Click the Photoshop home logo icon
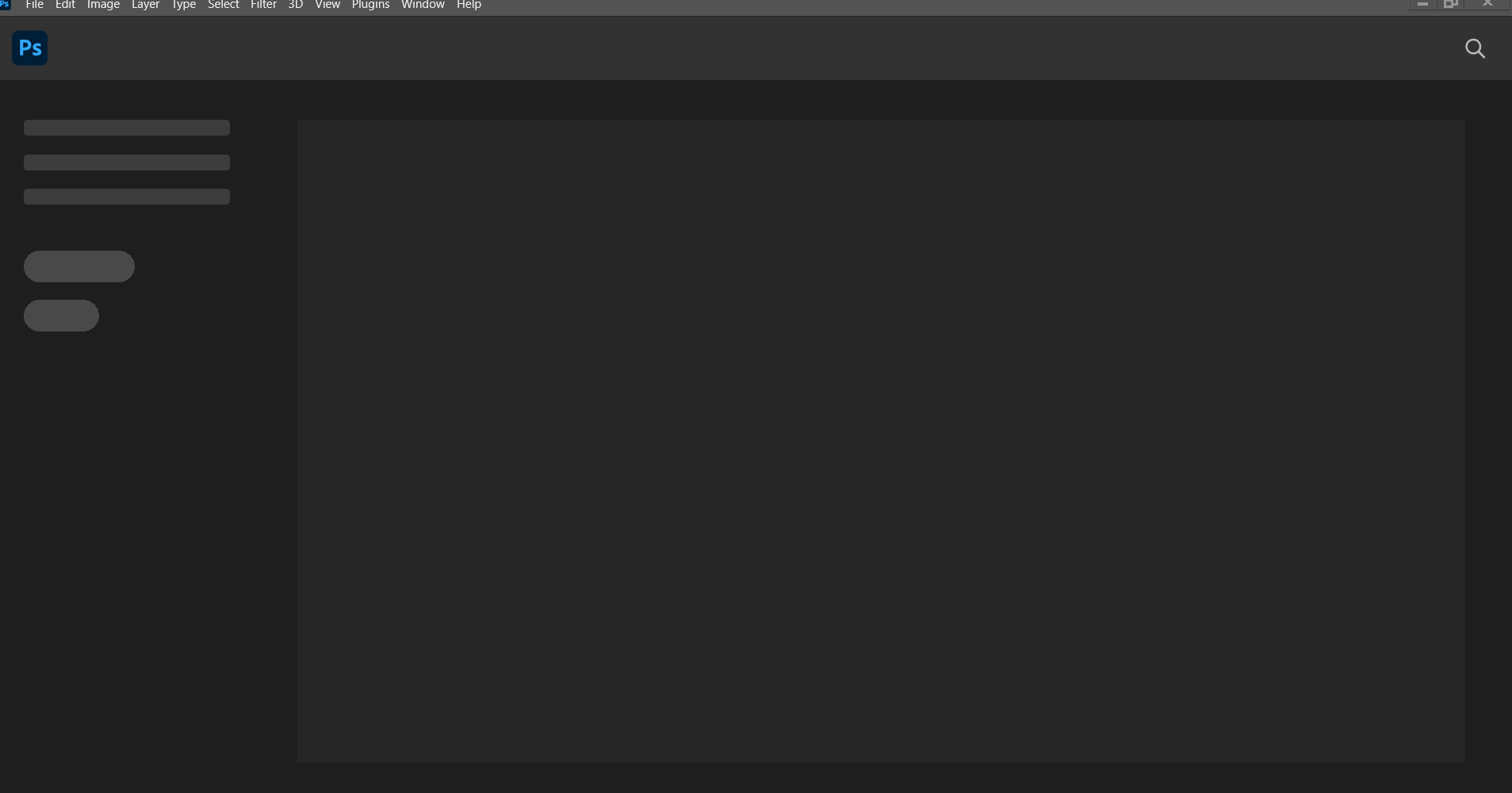This screenshot has height=793, width=1512. pos(30,48)
